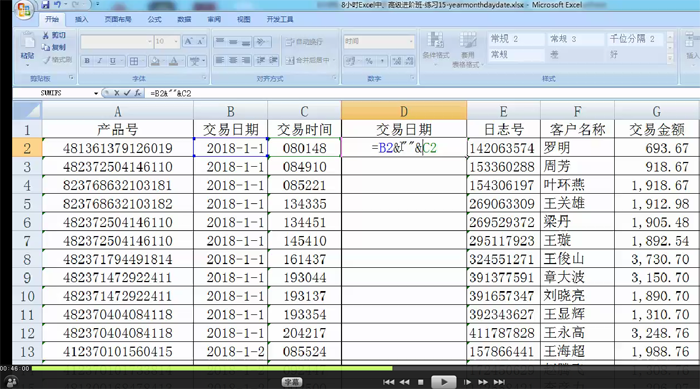Open Number format dialog launcher
700x389 pixels.
412,78
